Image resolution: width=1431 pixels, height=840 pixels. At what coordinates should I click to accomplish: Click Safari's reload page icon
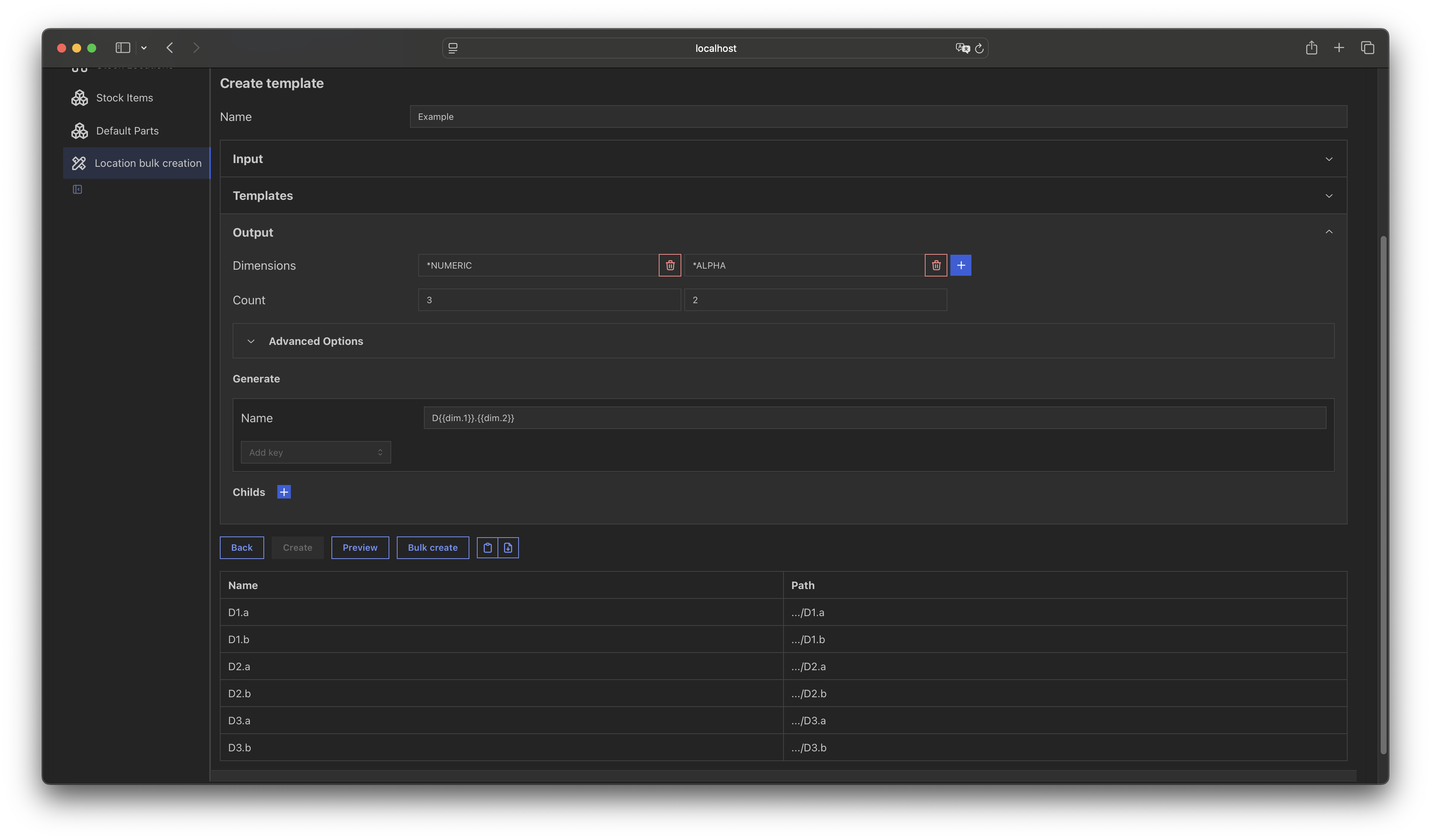click(979, 48)
